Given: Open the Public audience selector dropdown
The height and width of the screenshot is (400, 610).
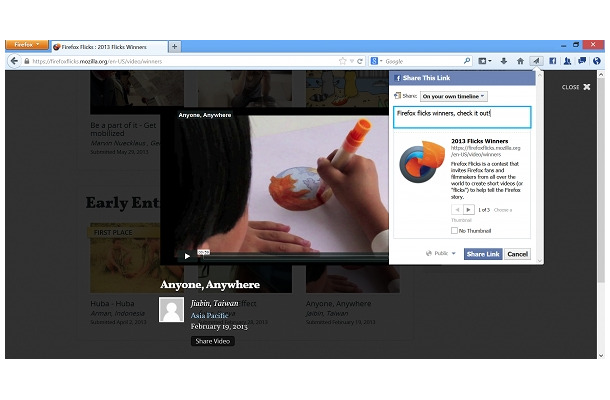Looking at the screenshot, I should pos(440,253).
